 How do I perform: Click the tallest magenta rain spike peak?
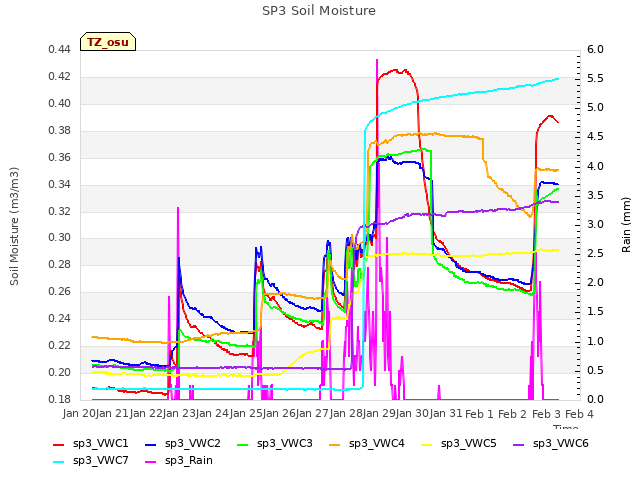click(x=377, y=60)
